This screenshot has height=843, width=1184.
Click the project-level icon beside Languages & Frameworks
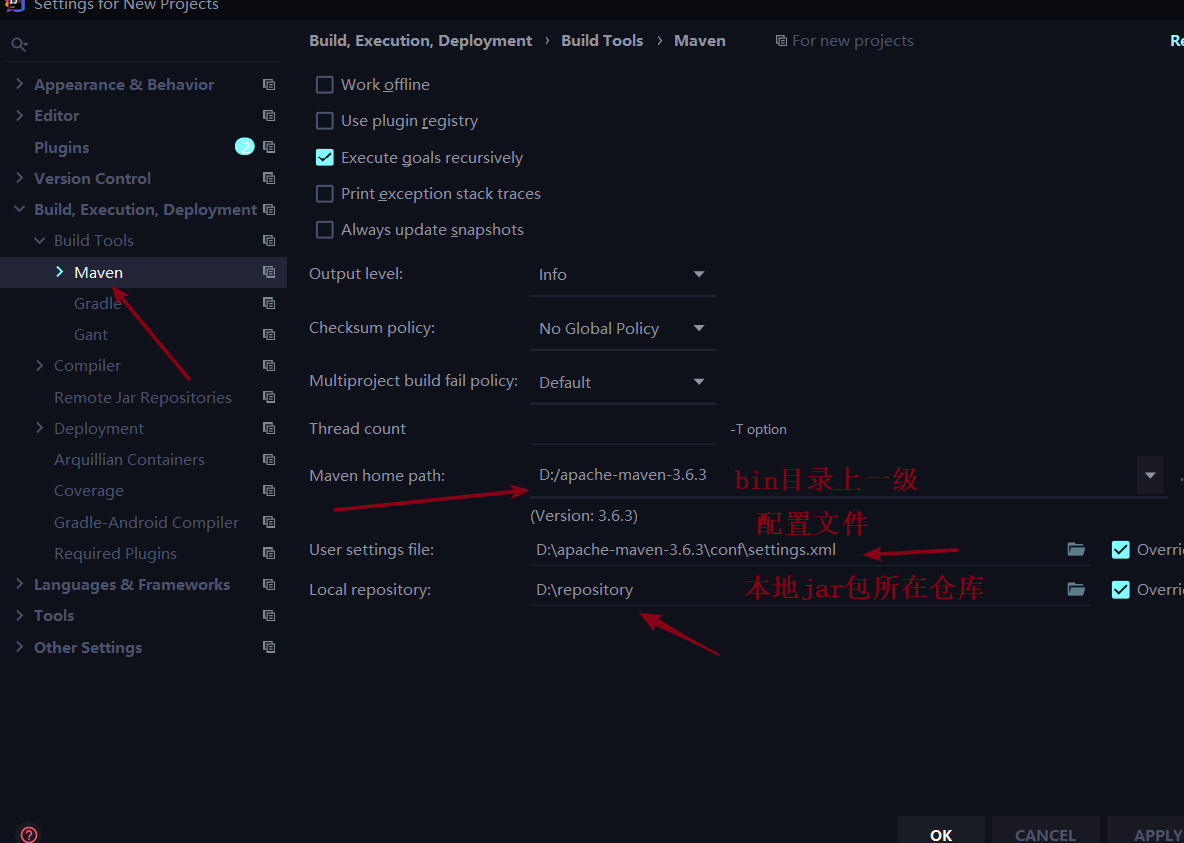tap(269, 584)
